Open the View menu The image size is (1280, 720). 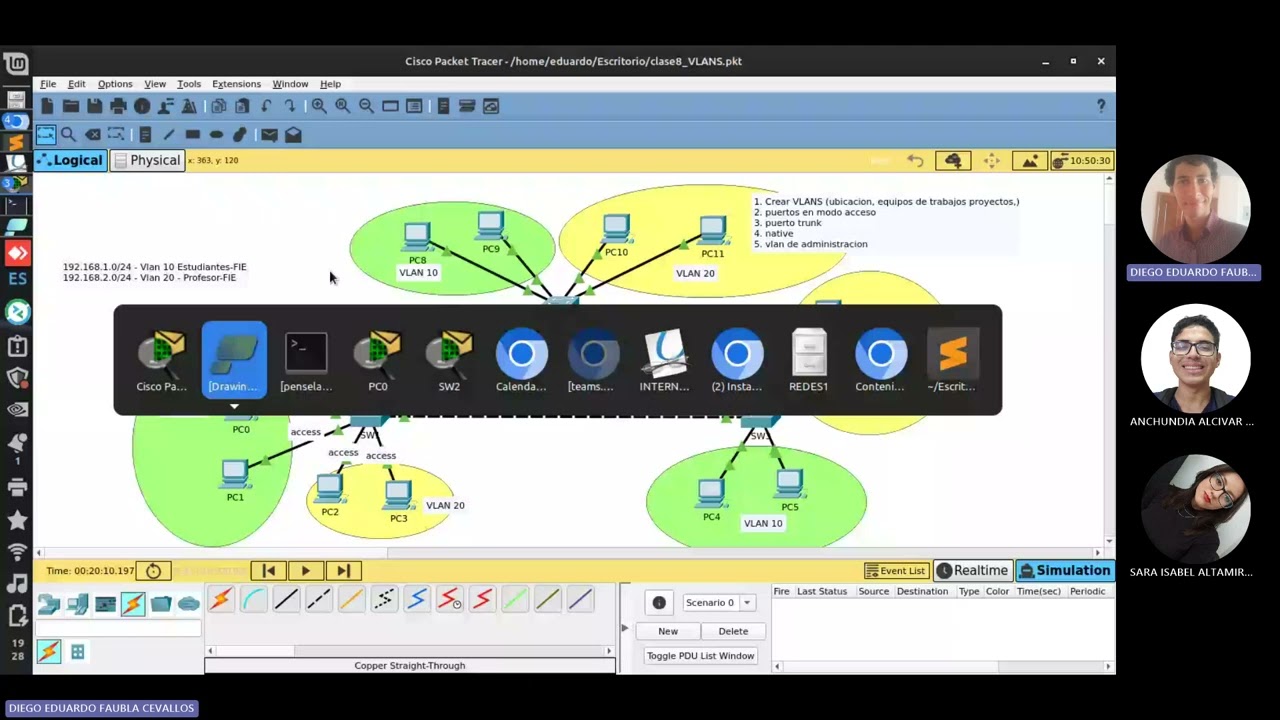point(155,84)
